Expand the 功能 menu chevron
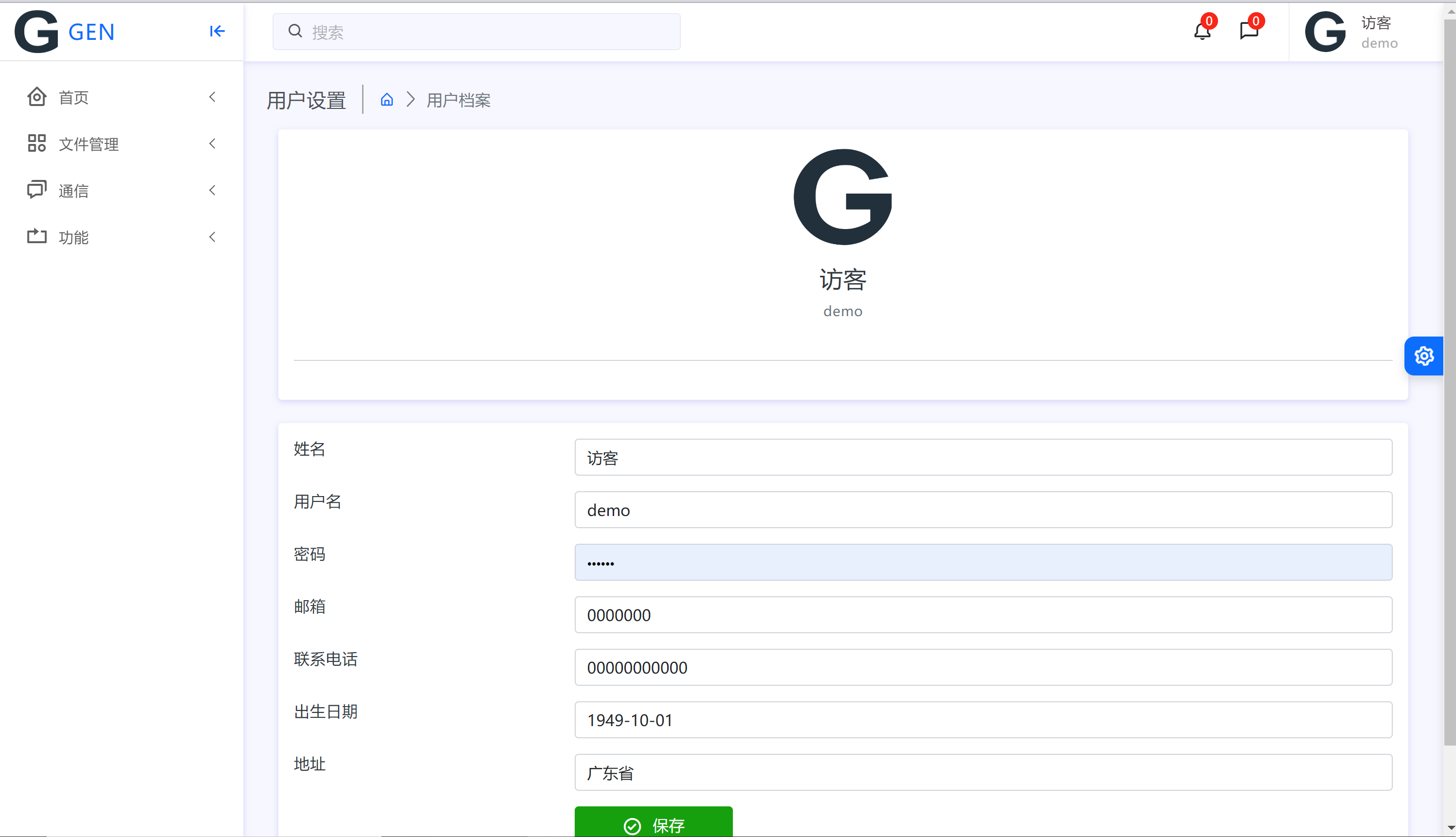The image size is (1456, 837). (x=213, y=236)
